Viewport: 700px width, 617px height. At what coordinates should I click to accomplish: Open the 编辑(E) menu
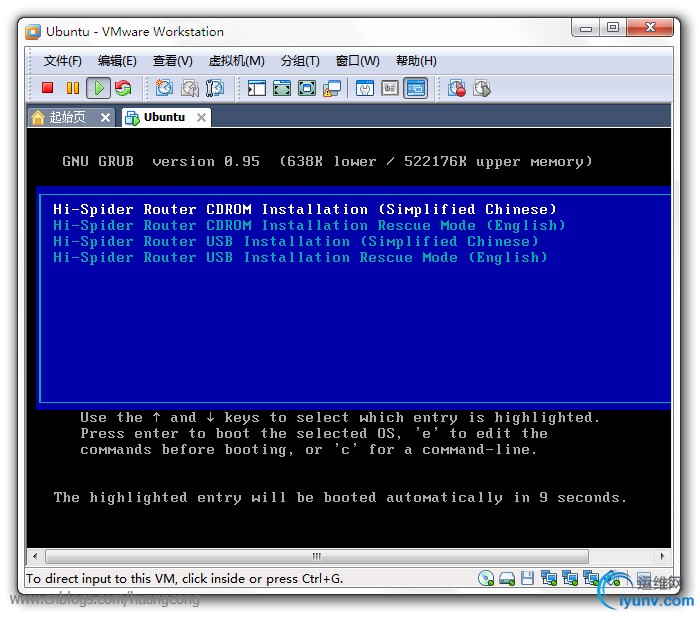[x=117, y=61]
